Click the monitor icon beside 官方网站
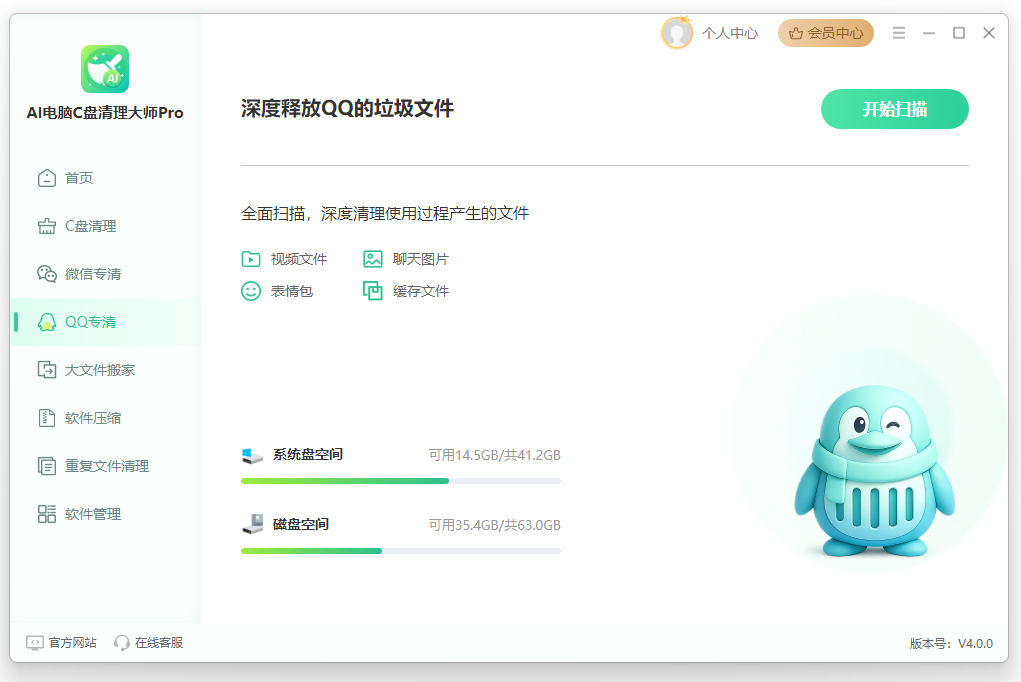 click(x=35, y=643)
